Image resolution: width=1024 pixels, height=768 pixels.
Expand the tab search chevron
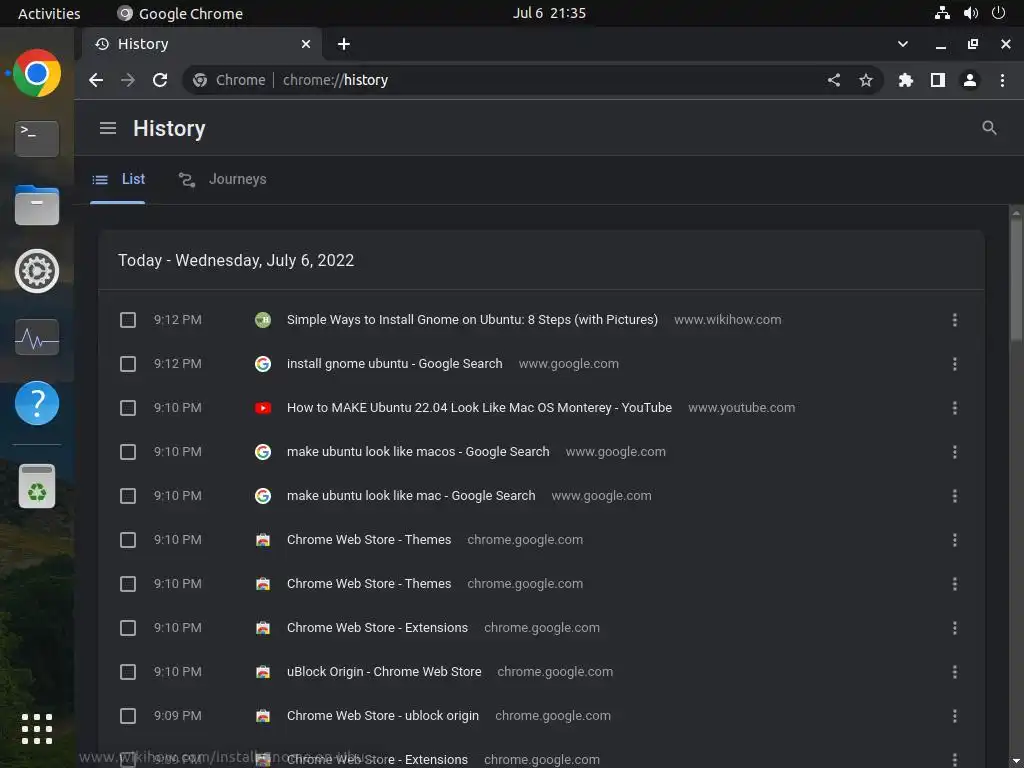(903, 44)
